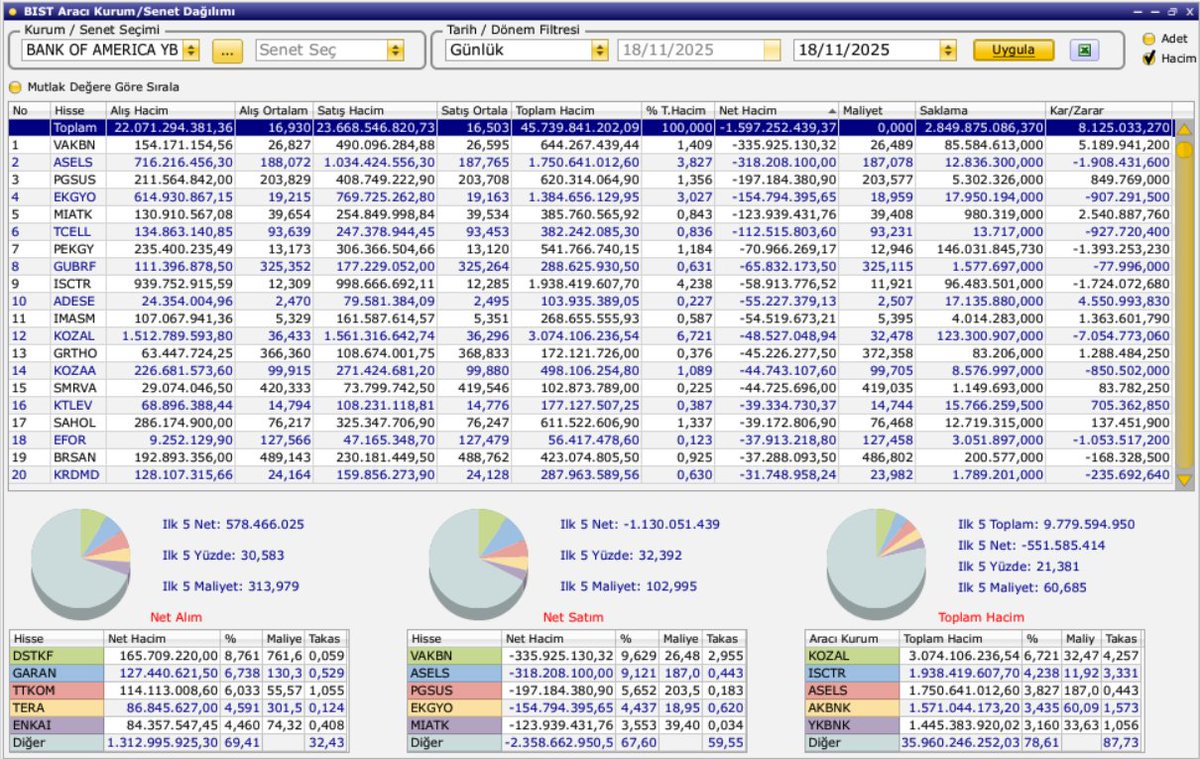Select the SMRVA row in main table

click(x=590, y=387)
